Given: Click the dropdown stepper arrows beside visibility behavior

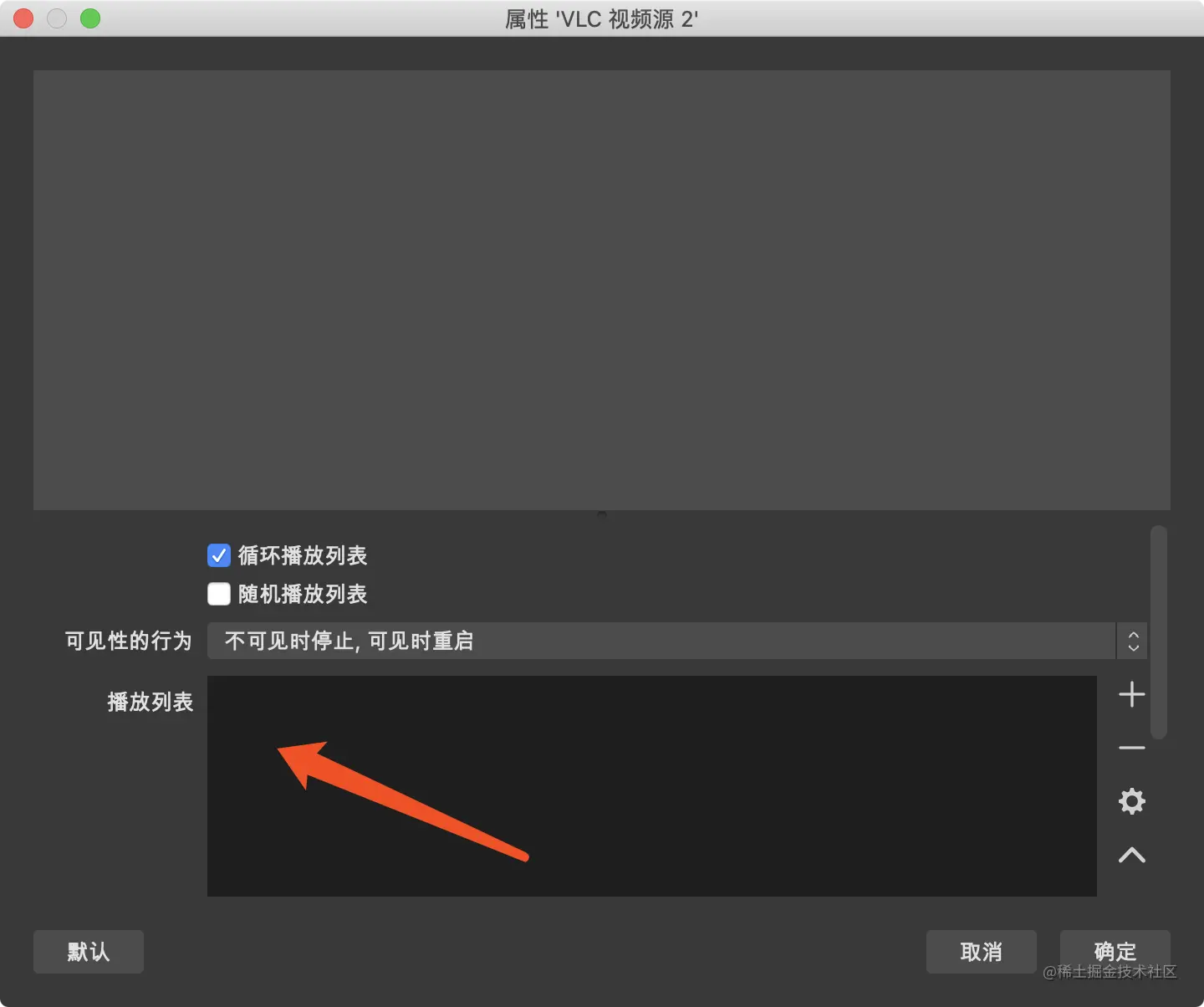Looking at the screenshot, I should (x=1133, y=641).
